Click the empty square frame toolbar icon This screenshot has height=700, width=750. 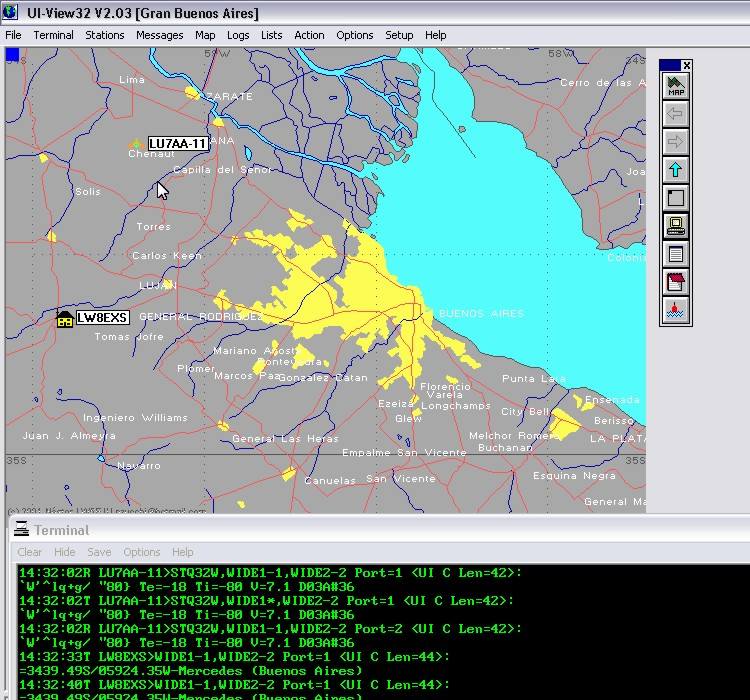(676, 198)
